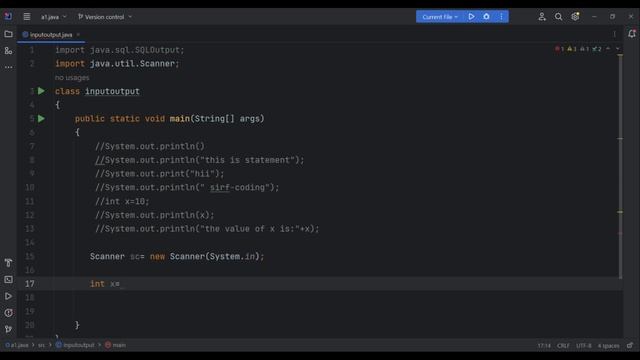The height and width of the screenshot is (360, 640).
Task: Click the 'Scanner(System.in)' text on line 15
Action: pos(215,256)
